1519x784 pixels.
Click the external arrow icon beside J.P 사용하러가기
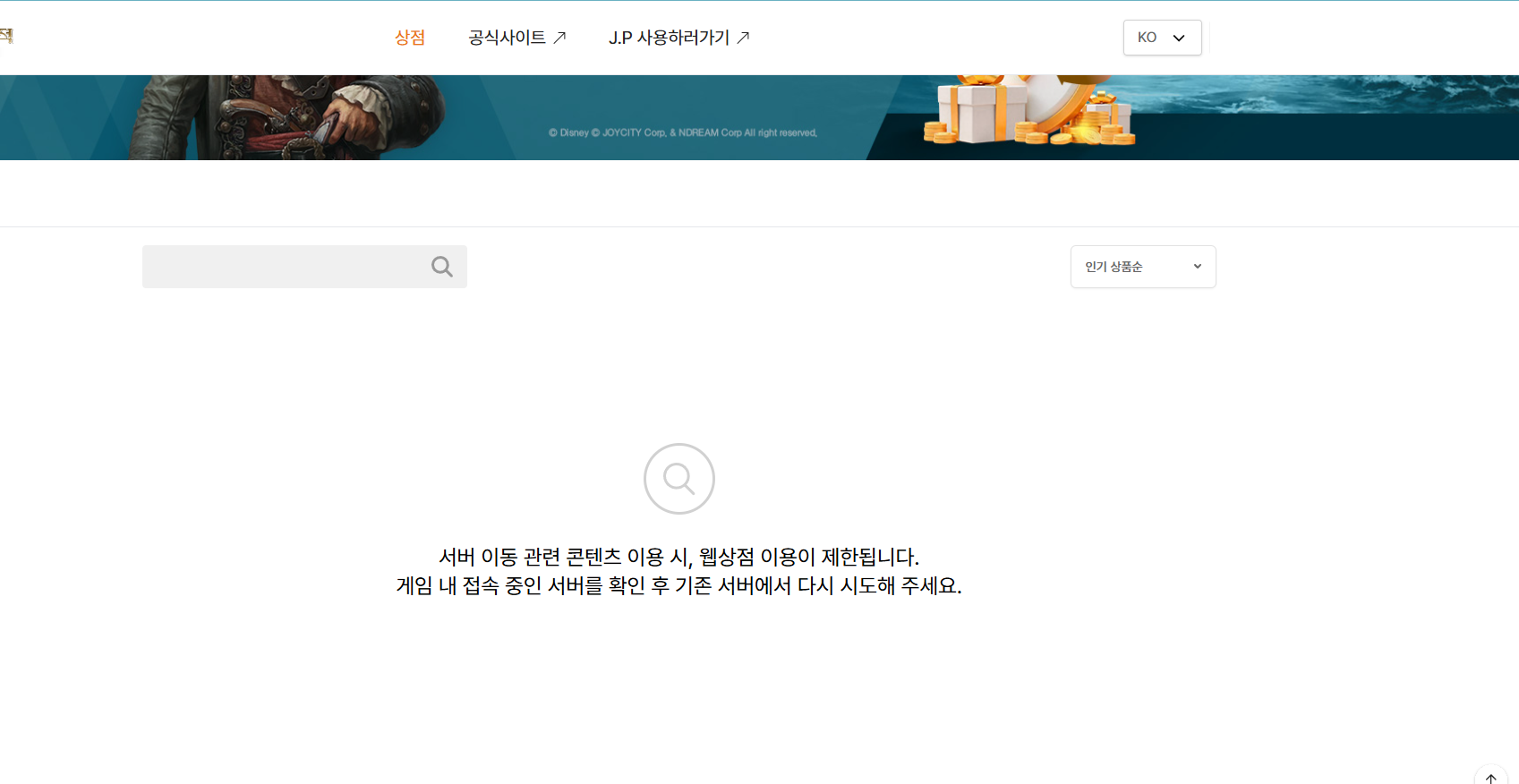point(743,38)
